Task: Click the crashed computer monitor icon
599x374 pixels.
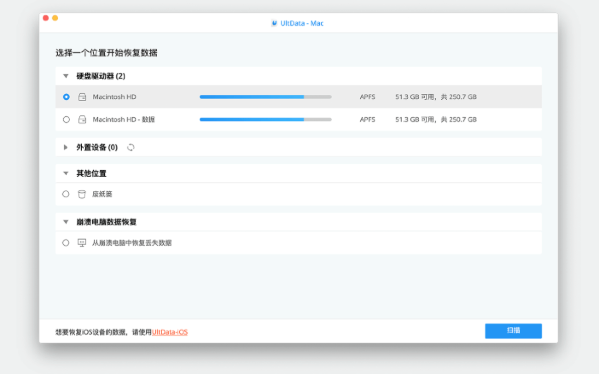Action: (x=82, y=243)
